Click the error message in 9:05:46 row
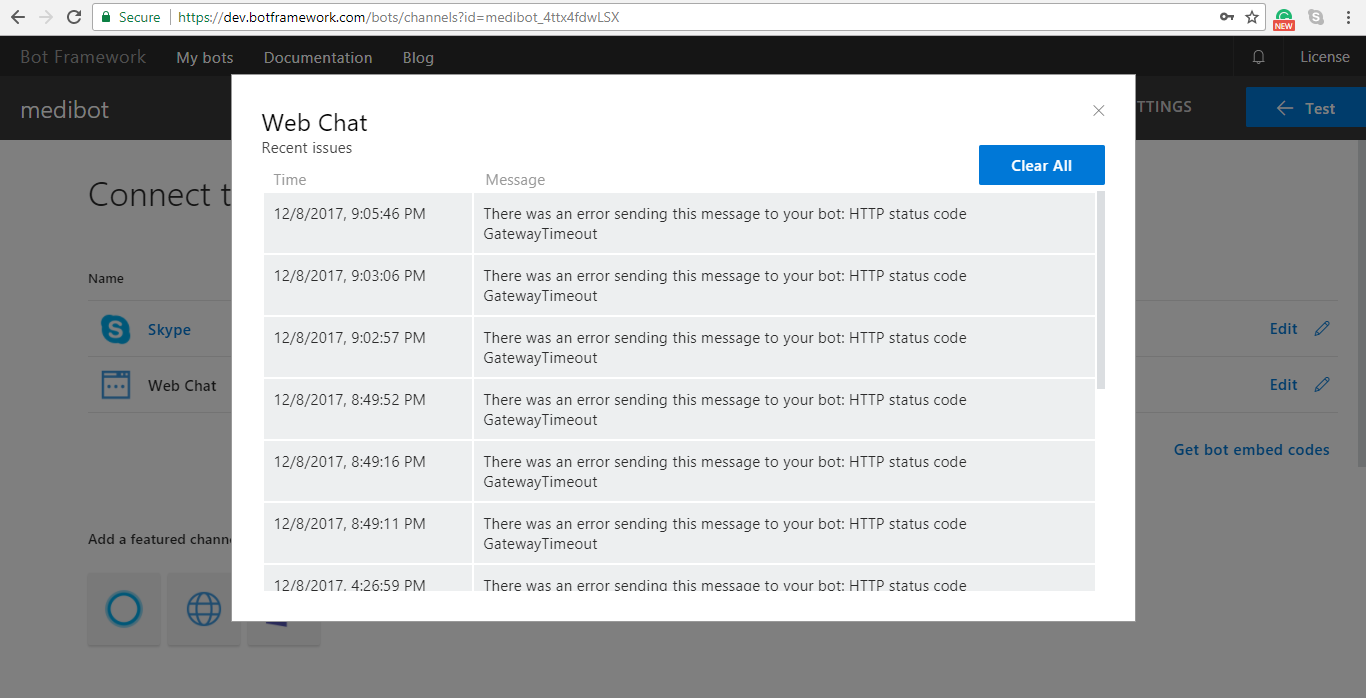 pyautogui.click(x=784, y=223)
